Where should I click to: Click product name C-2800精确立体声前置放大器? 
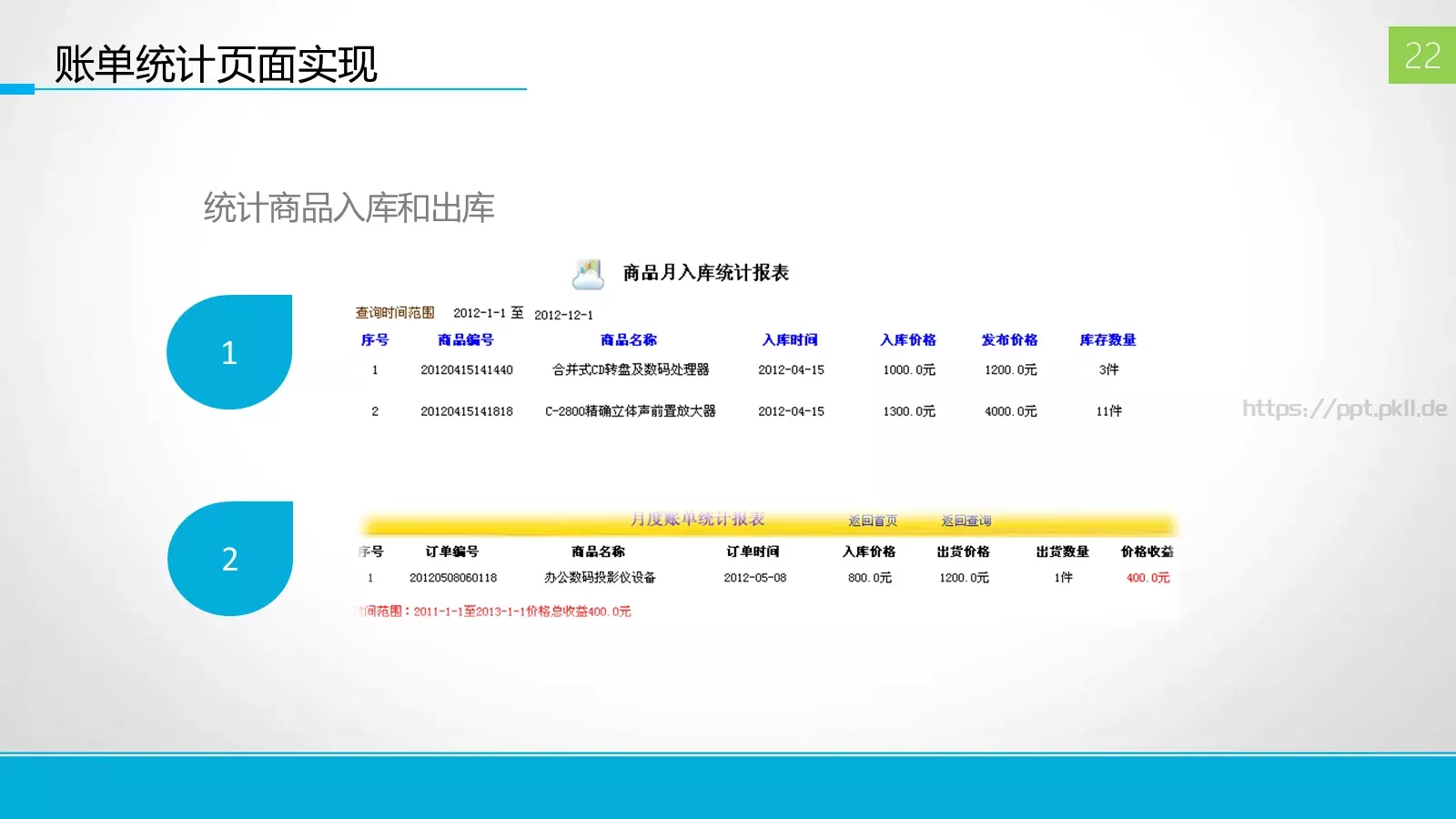click(631, 411)
